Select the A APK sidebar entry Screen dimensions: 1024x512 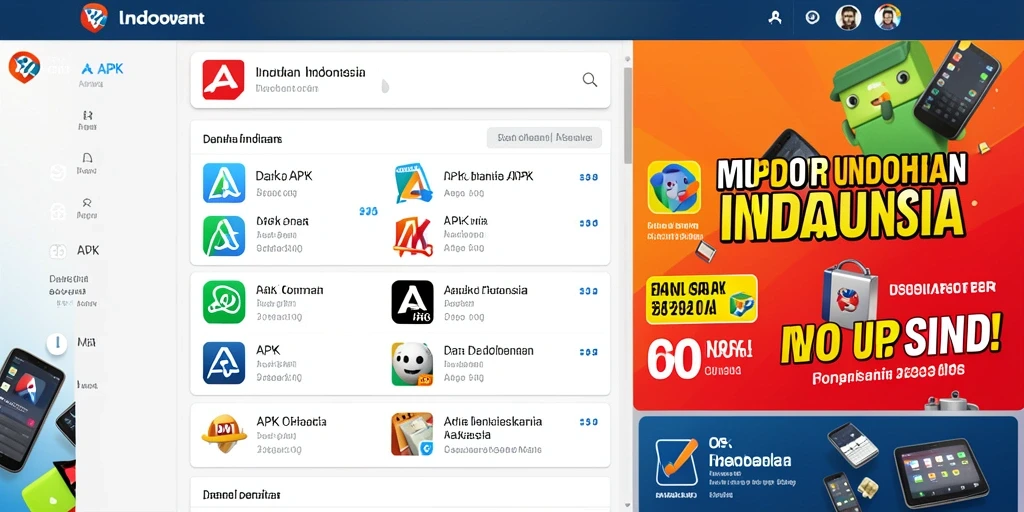[x=101, y=69]
